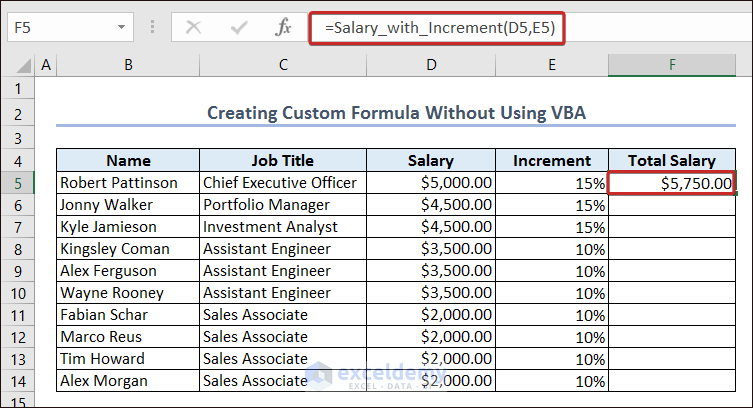
Task: Select row 10 header
Action: click(x=18, y=293)
